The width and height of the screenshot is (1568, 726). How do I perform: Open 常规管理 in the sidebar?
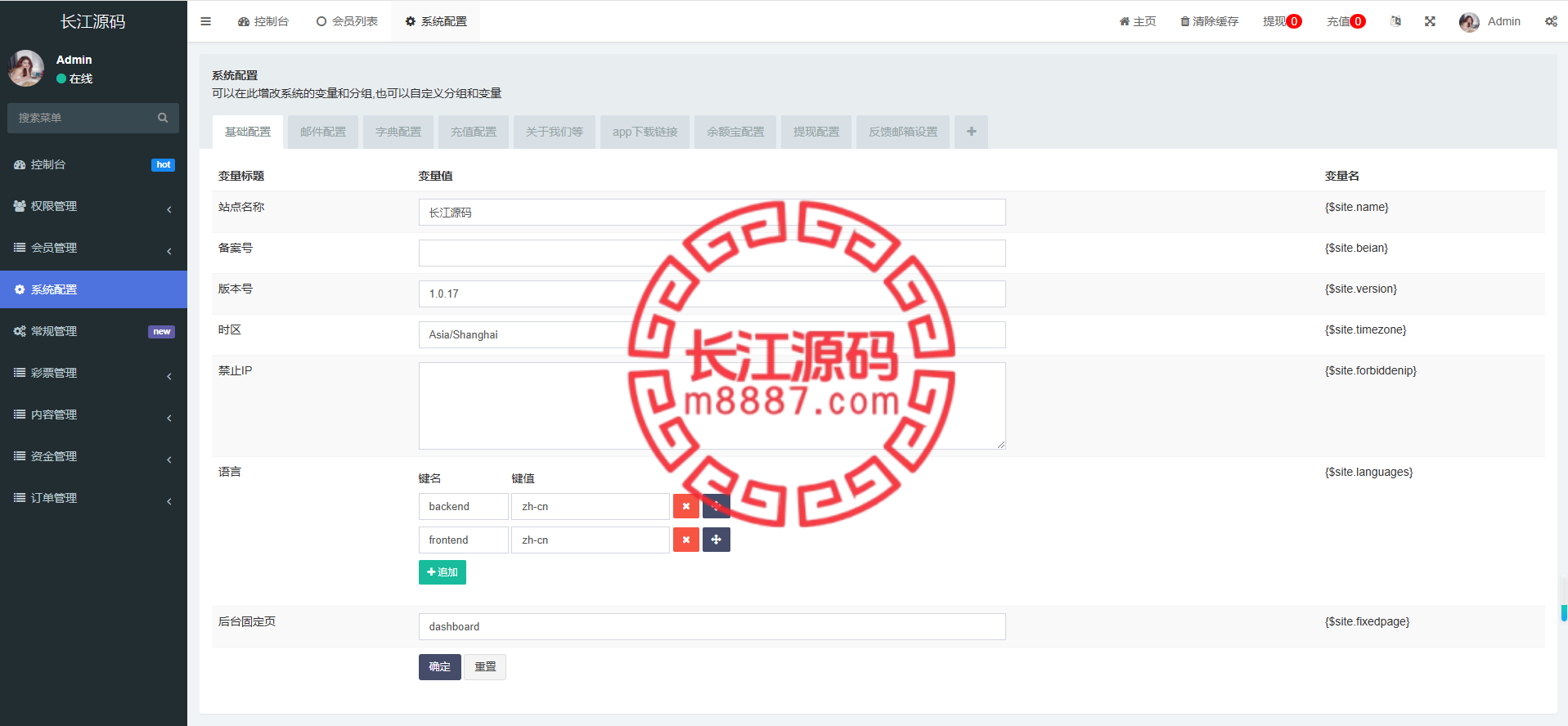click(93, 331)
